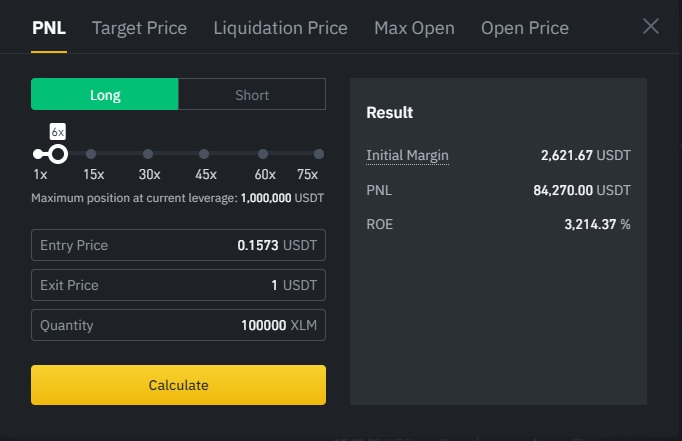This screenshot has height=441, width=682.
Task: Click the 6x leverage slider handle
Action: click(58, 154)
